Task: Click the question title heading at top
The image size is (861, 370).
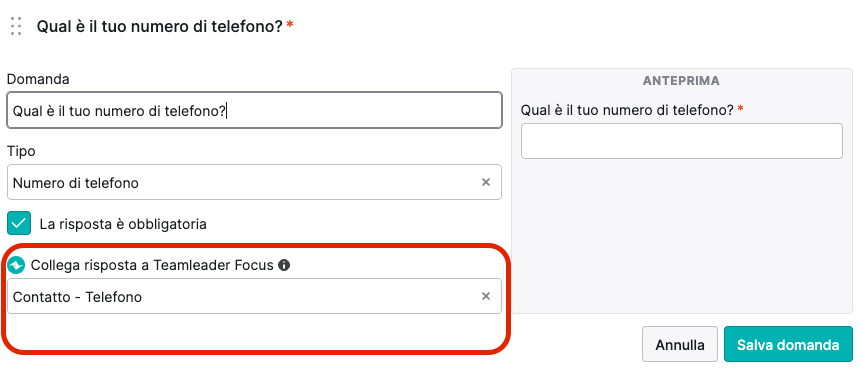Action: point(159,26)
